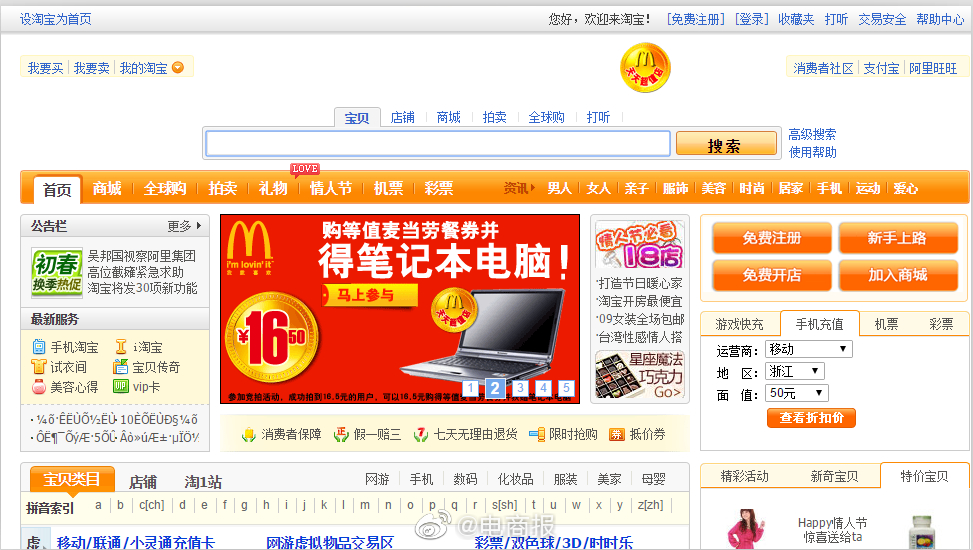Click 设淘宝为首页 link at top left

pos(56,19)
